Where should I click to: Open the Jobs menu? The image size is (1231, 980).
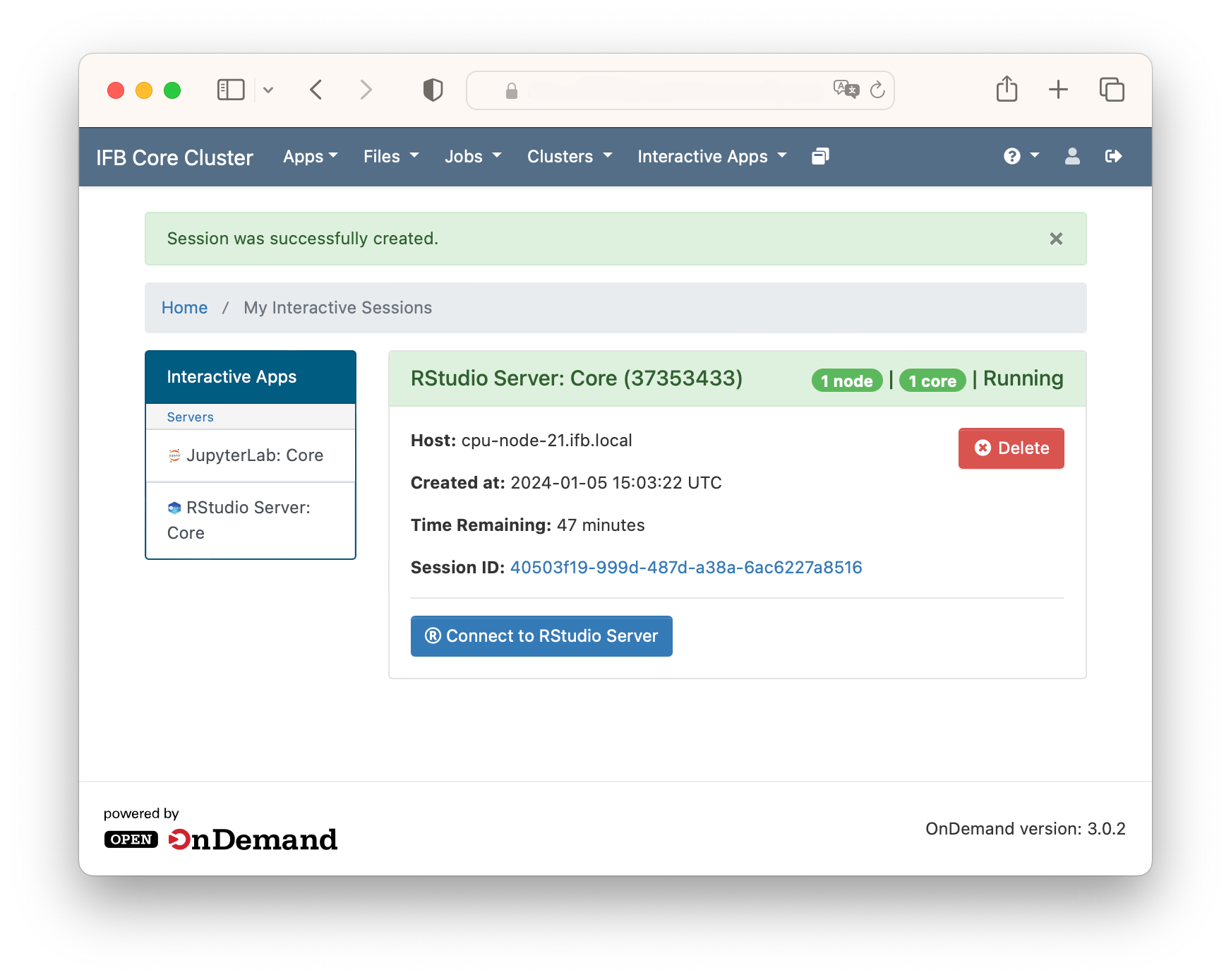coord(473,157)
